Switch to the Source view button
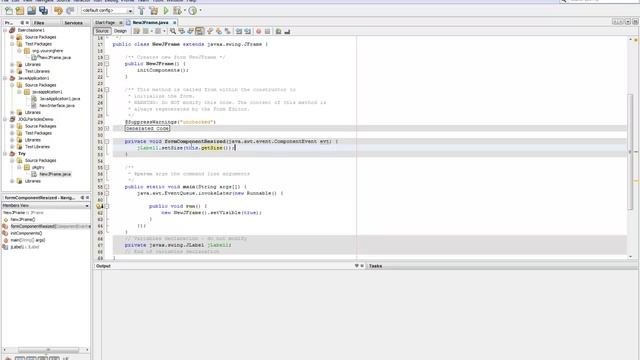This screenshot has width=640, height=360. [102, 31]
